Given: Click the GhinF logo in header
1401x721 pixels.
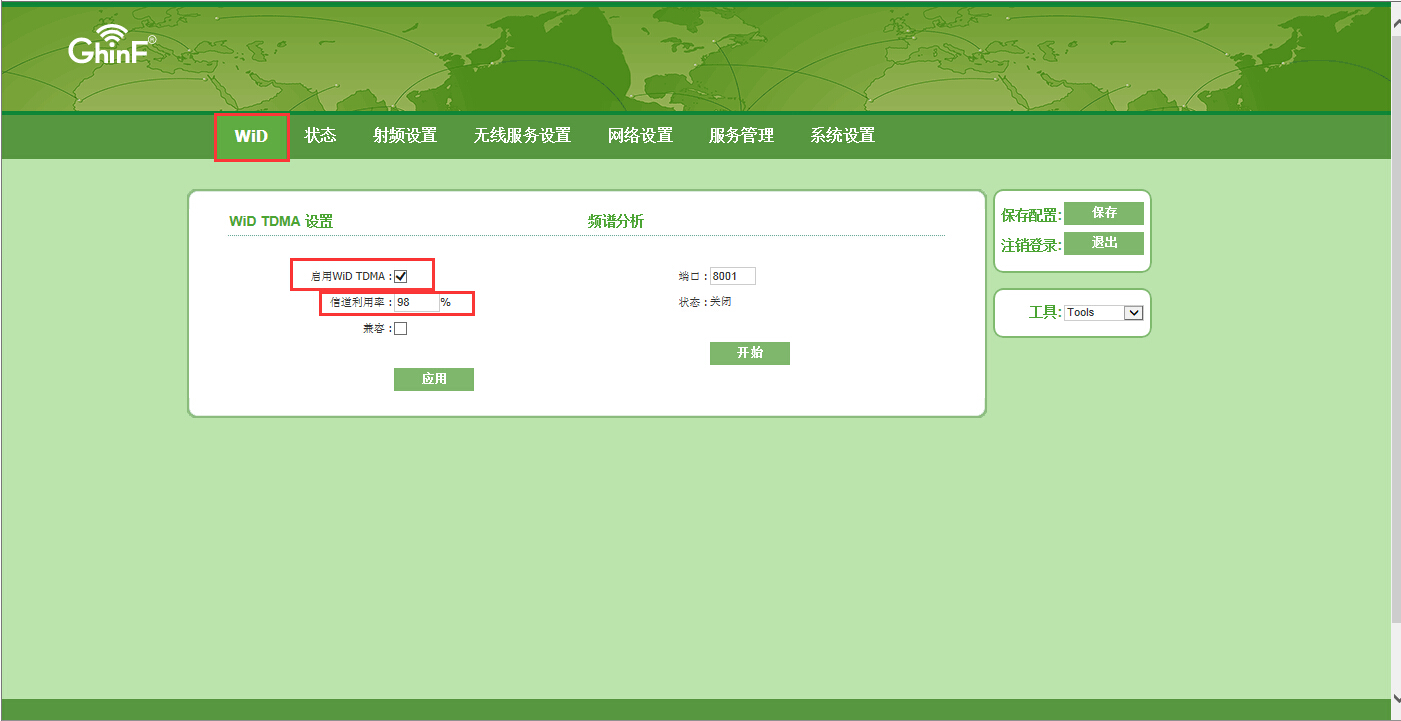Looking at the screenshot, I should (110, 47).
